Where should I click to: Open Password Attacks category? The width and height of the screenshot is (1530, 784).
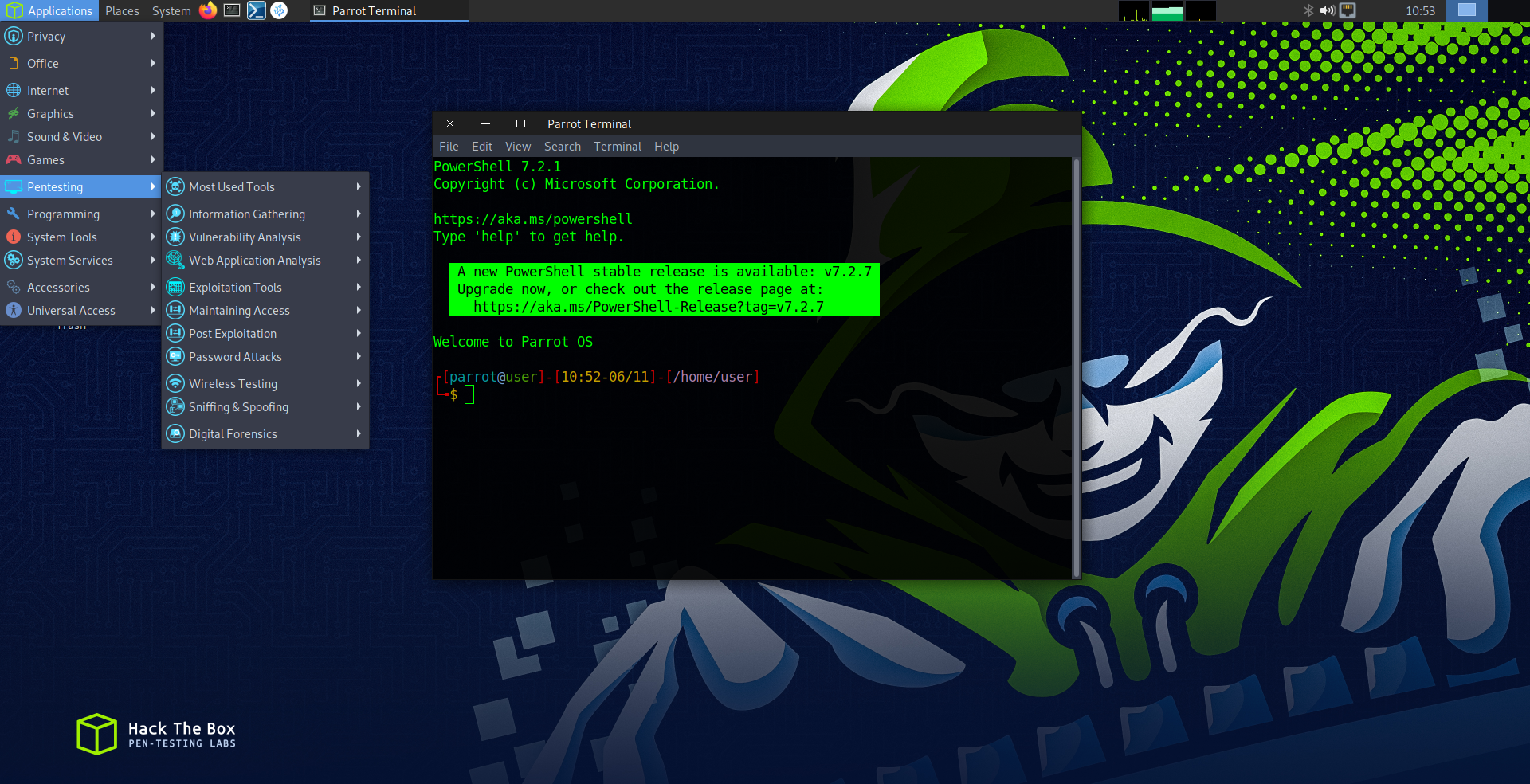pos(265,356)
